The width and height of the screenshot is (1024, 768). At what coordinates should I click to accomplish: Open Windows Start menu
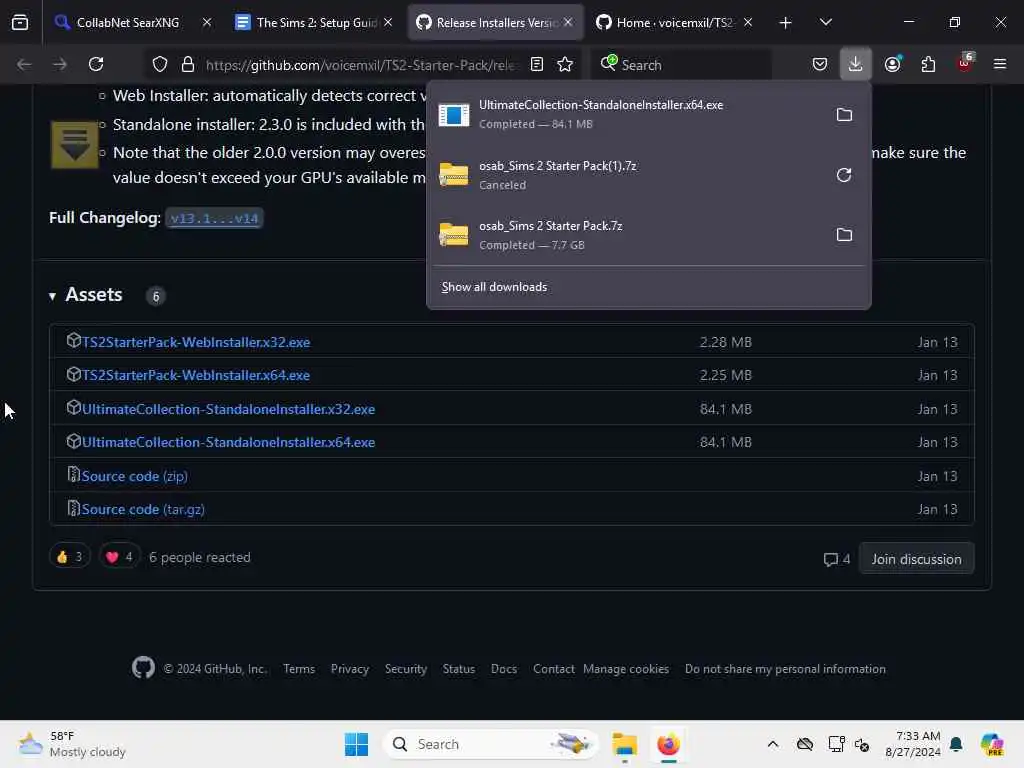point(357,744)
